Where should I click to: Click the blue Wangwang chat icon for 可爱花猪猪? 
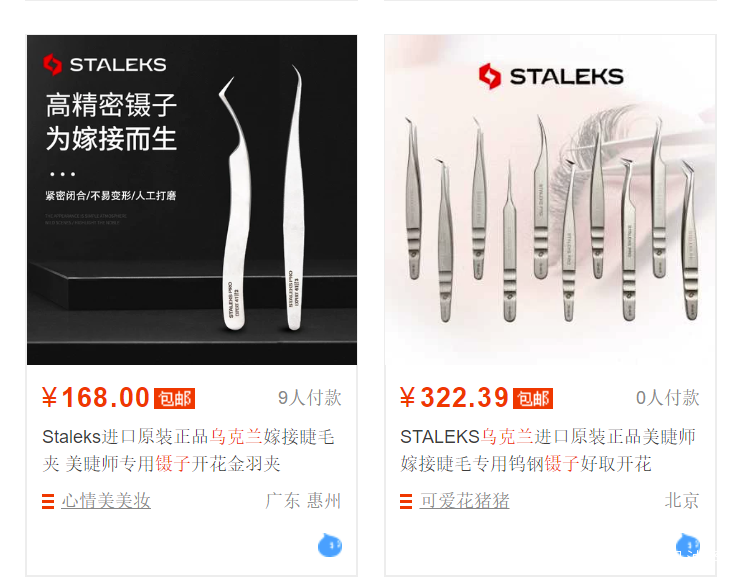tap(688, 545)
